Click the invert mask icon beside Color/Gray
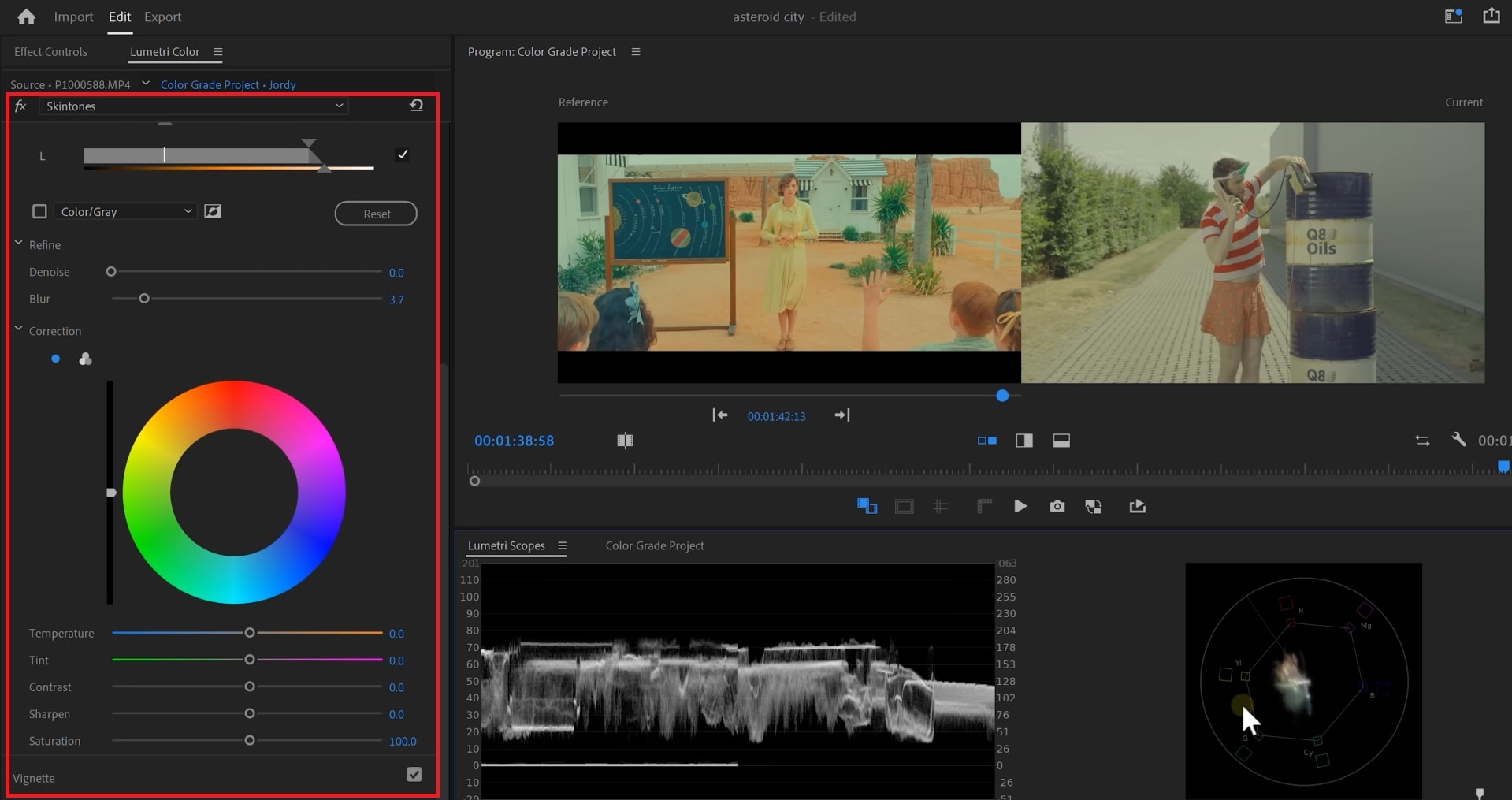The width and height of the screenshot is (1512, 800). click(213, 211)
